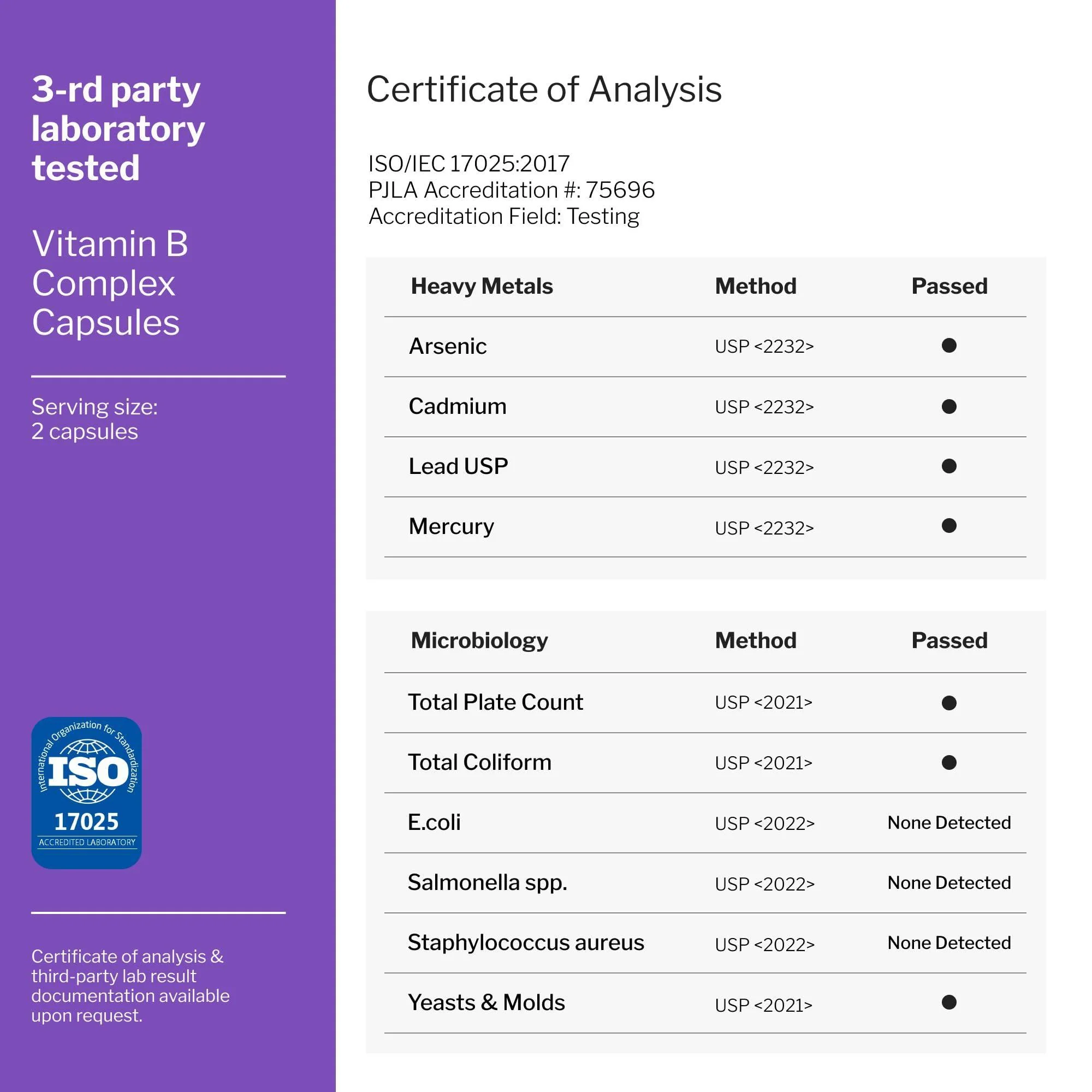Click the Yeasts & Molds passed dot

(x=949, y=1002)
